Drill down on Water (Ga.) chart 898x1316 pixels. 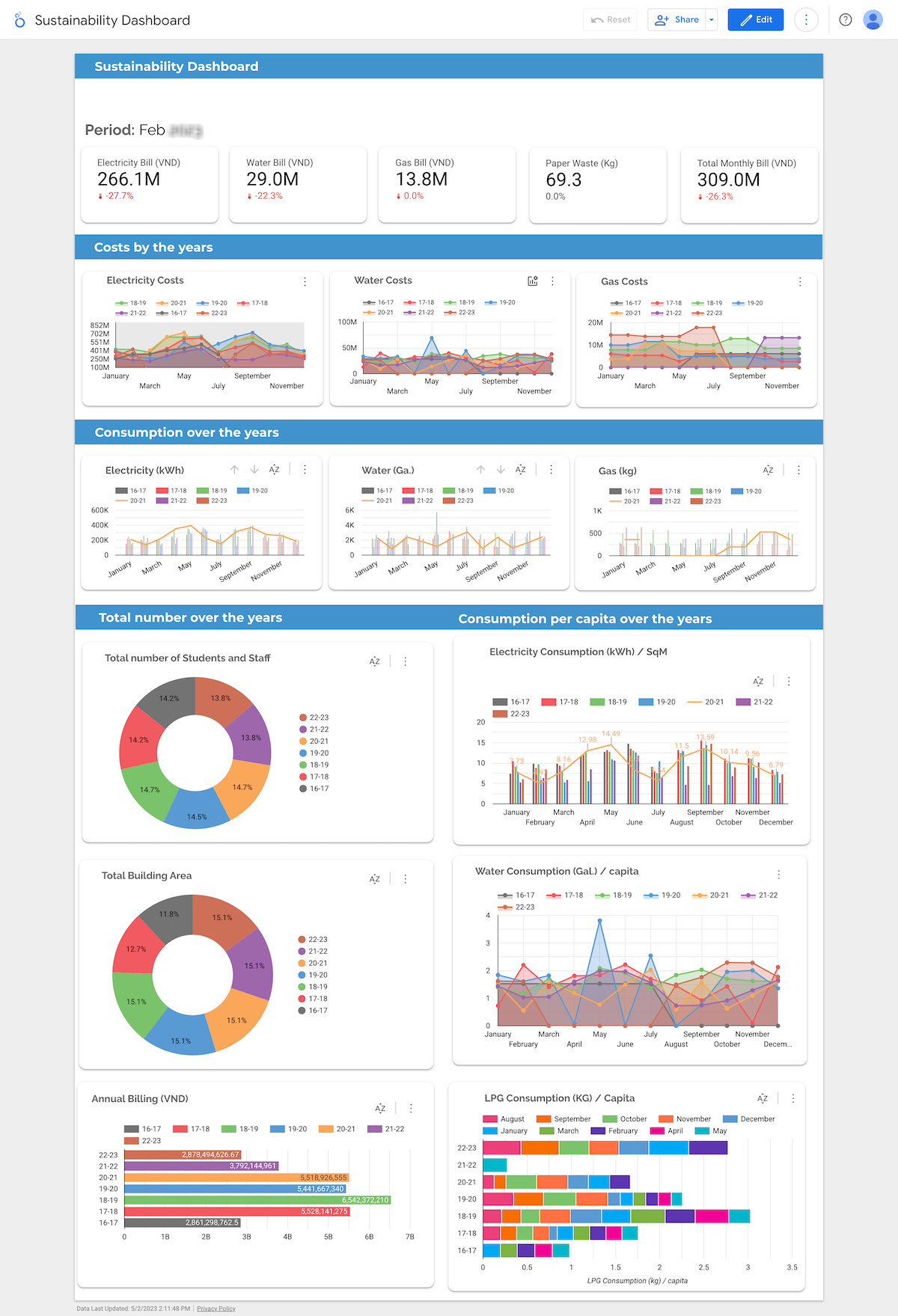(501, 470)
